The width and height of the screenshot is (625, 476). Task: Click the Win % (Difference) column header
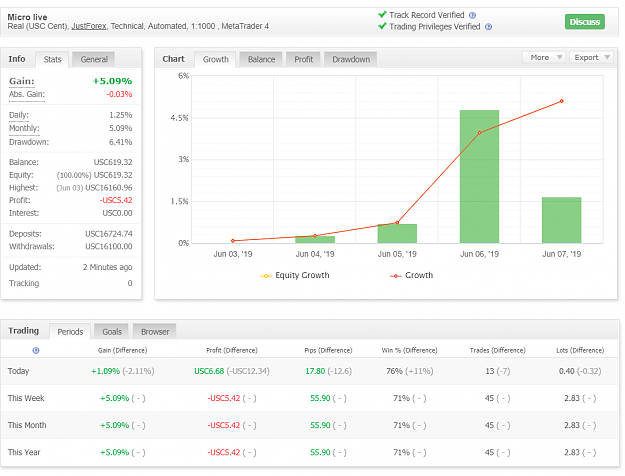(409, 350)
